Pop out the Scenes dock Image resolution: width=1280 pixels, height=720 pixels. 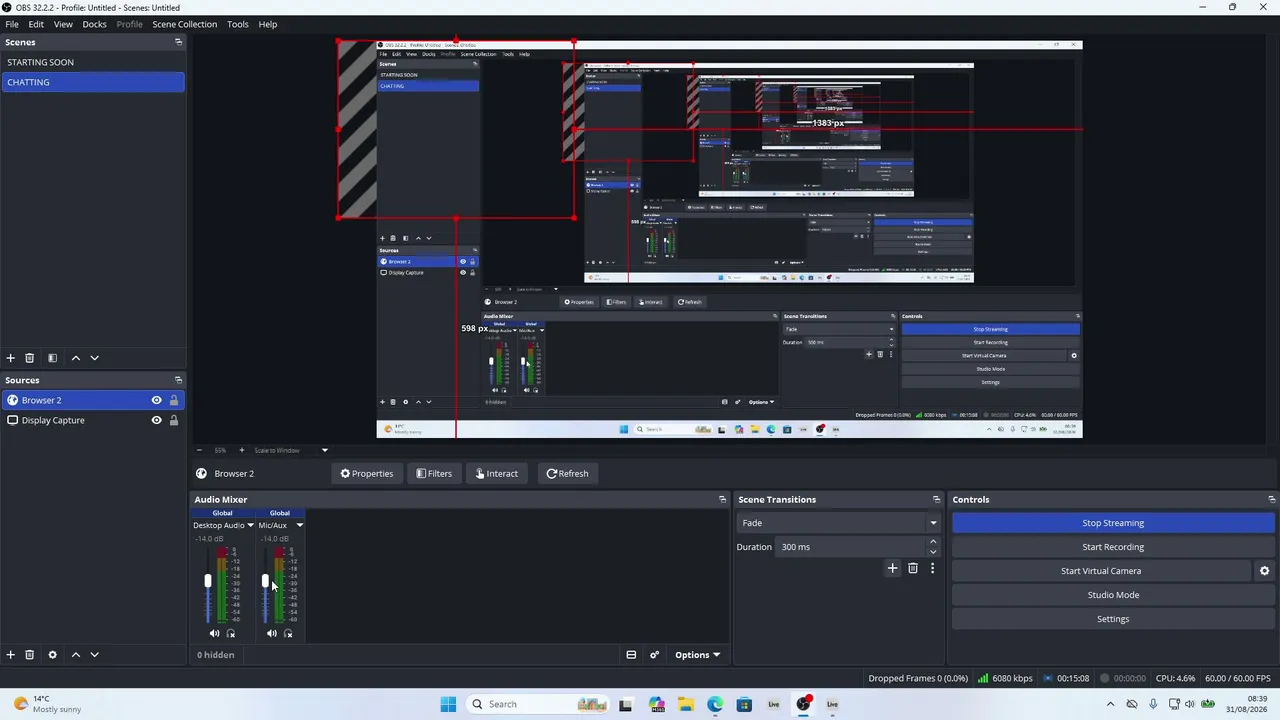(178, 42)
